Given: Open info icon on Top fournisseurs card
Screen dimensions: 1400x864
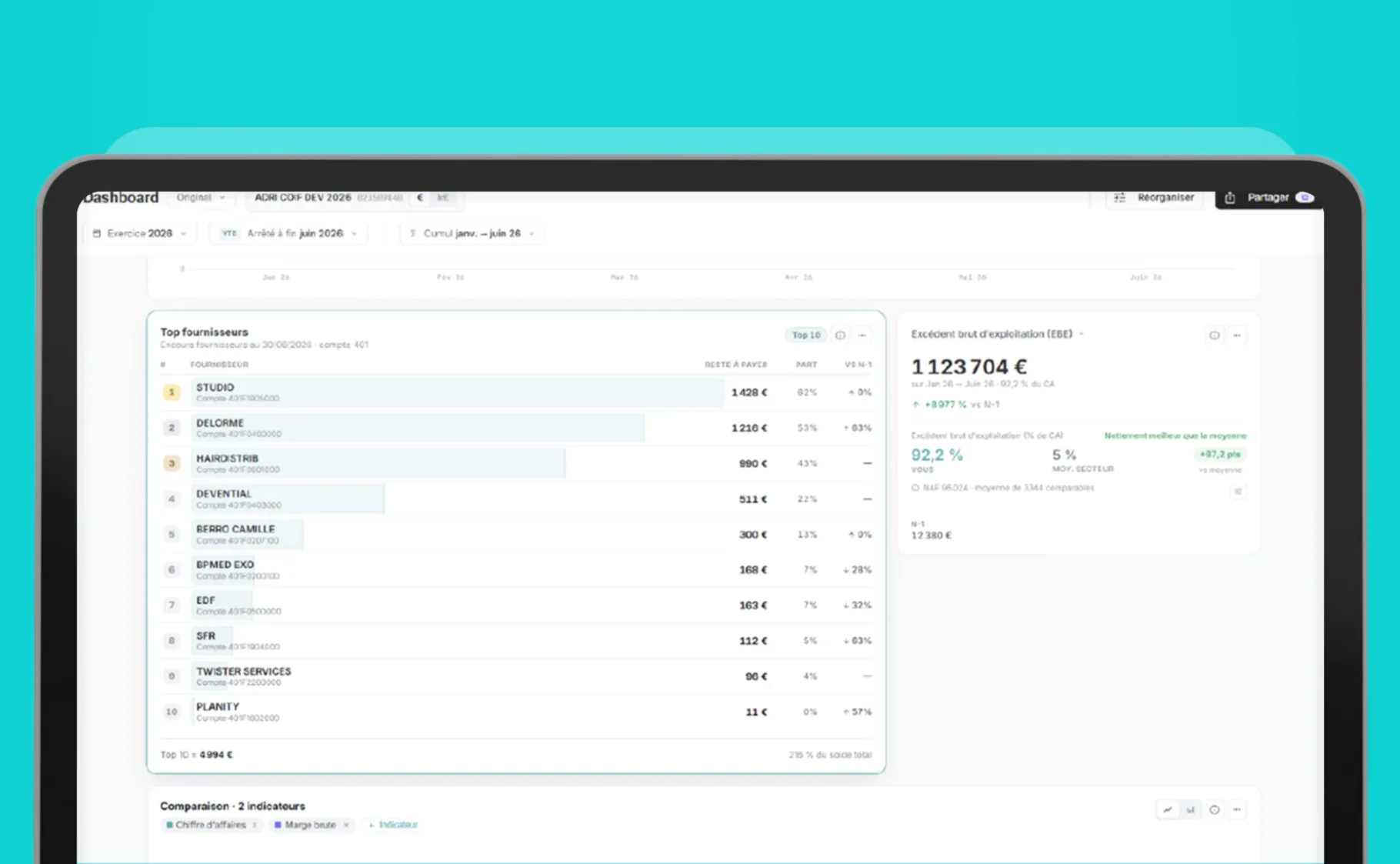Looking at the screenshot, I should (840, 335).
